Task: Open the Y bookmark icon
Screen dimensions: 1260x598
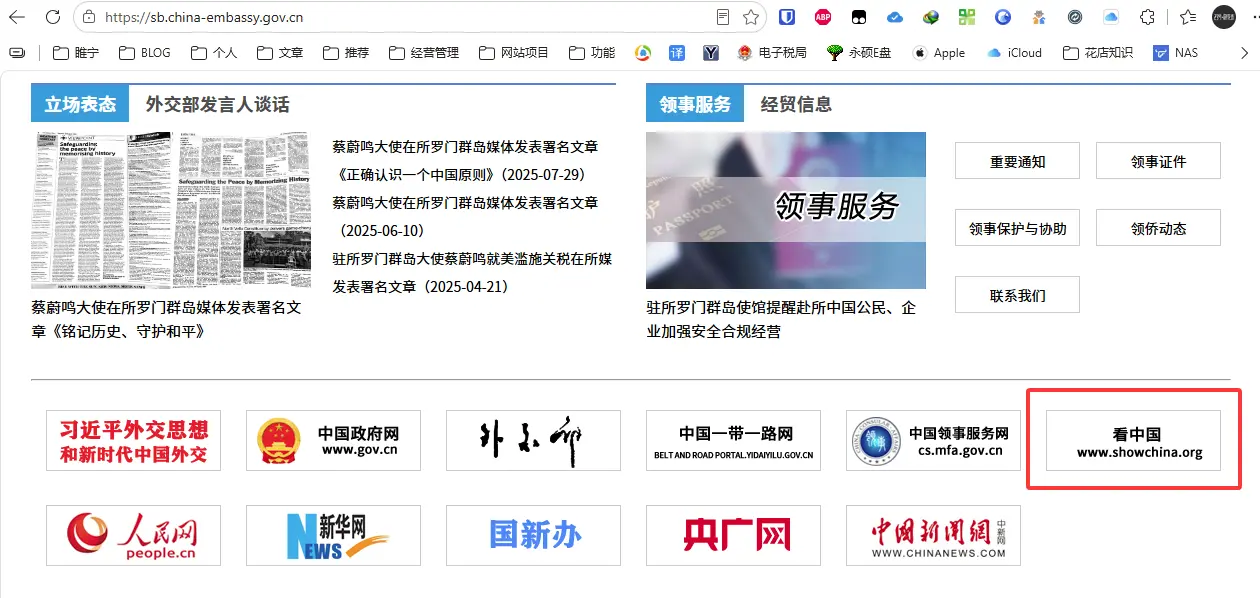Action: 711,52
